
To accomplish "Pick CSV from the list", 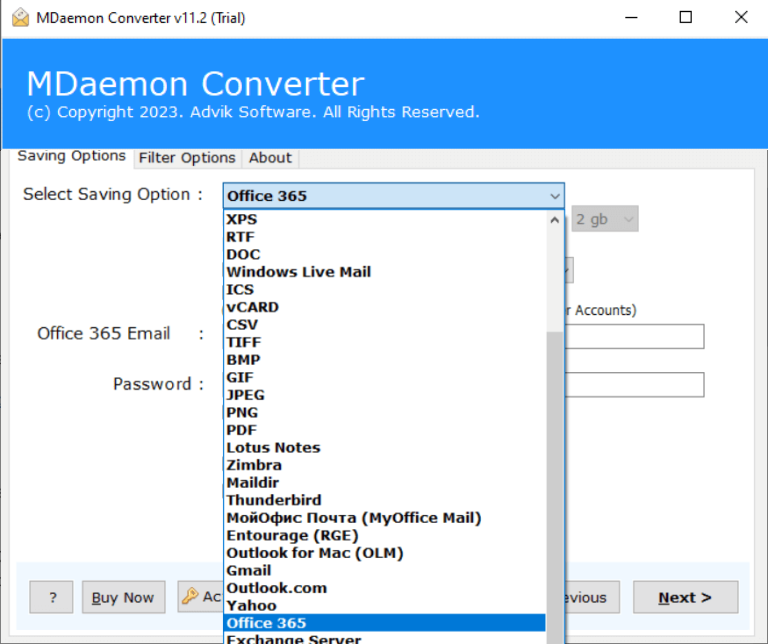I will [385, 325].
